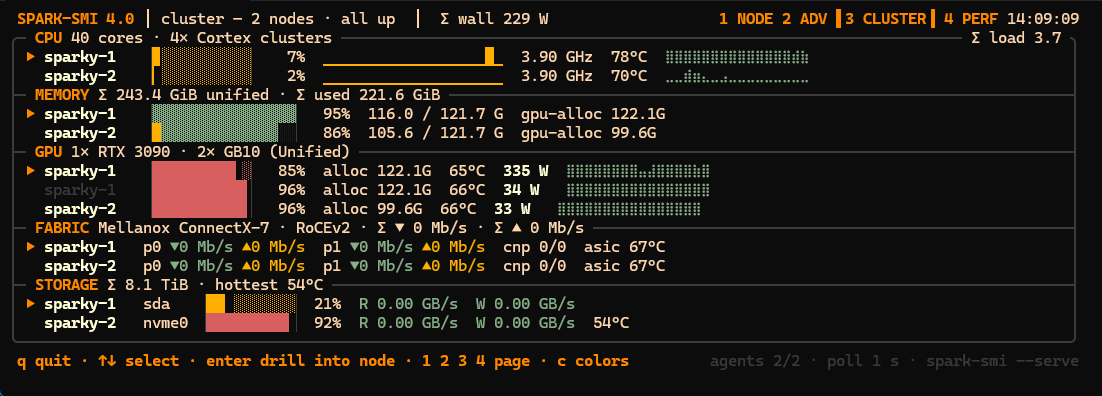
Task: Click the selection arrow beside the 335 W GPU row
Action: tap(31, 171)
